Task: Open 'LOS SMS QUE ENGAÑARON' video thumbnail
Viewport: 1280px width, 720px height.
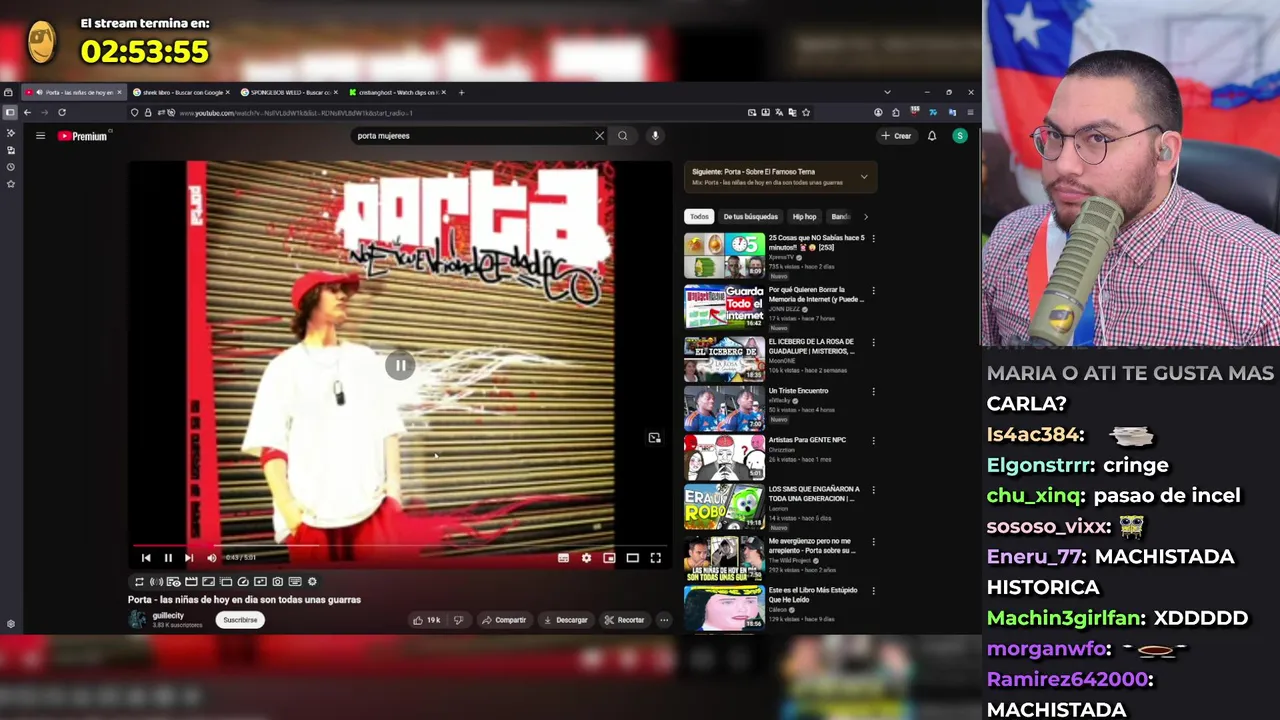Action: pos(724,507)
